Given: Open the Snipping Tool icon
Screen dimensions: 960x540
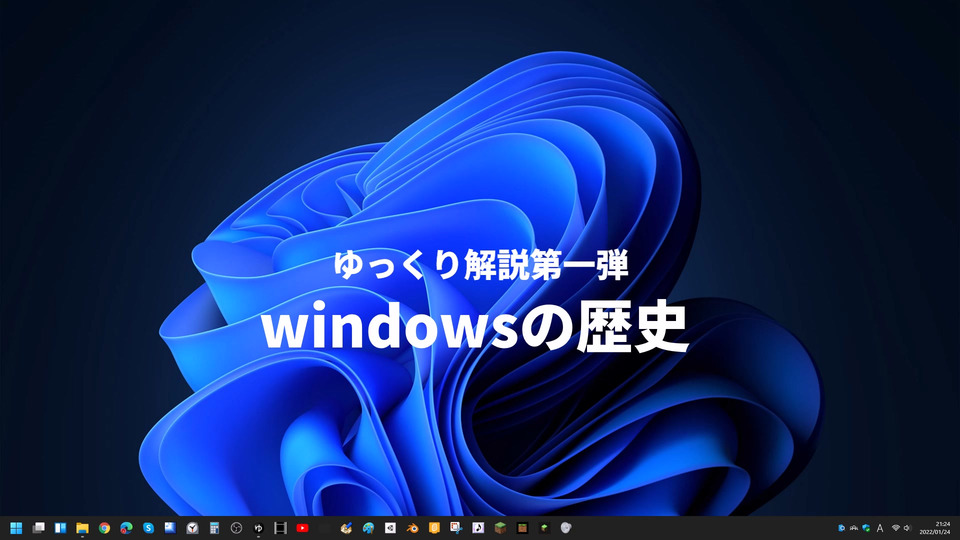Looking at the screenshot, I should pos(456,528).
